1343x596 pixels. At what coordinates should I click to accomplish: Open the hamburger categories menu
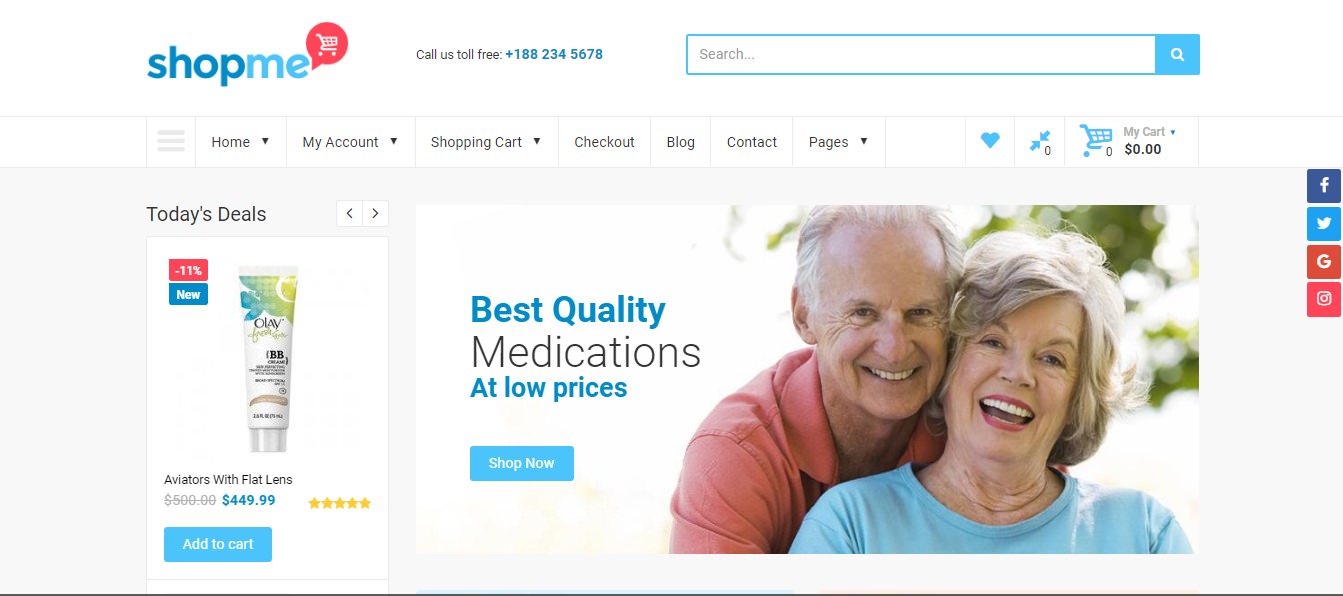coord(171,141)
